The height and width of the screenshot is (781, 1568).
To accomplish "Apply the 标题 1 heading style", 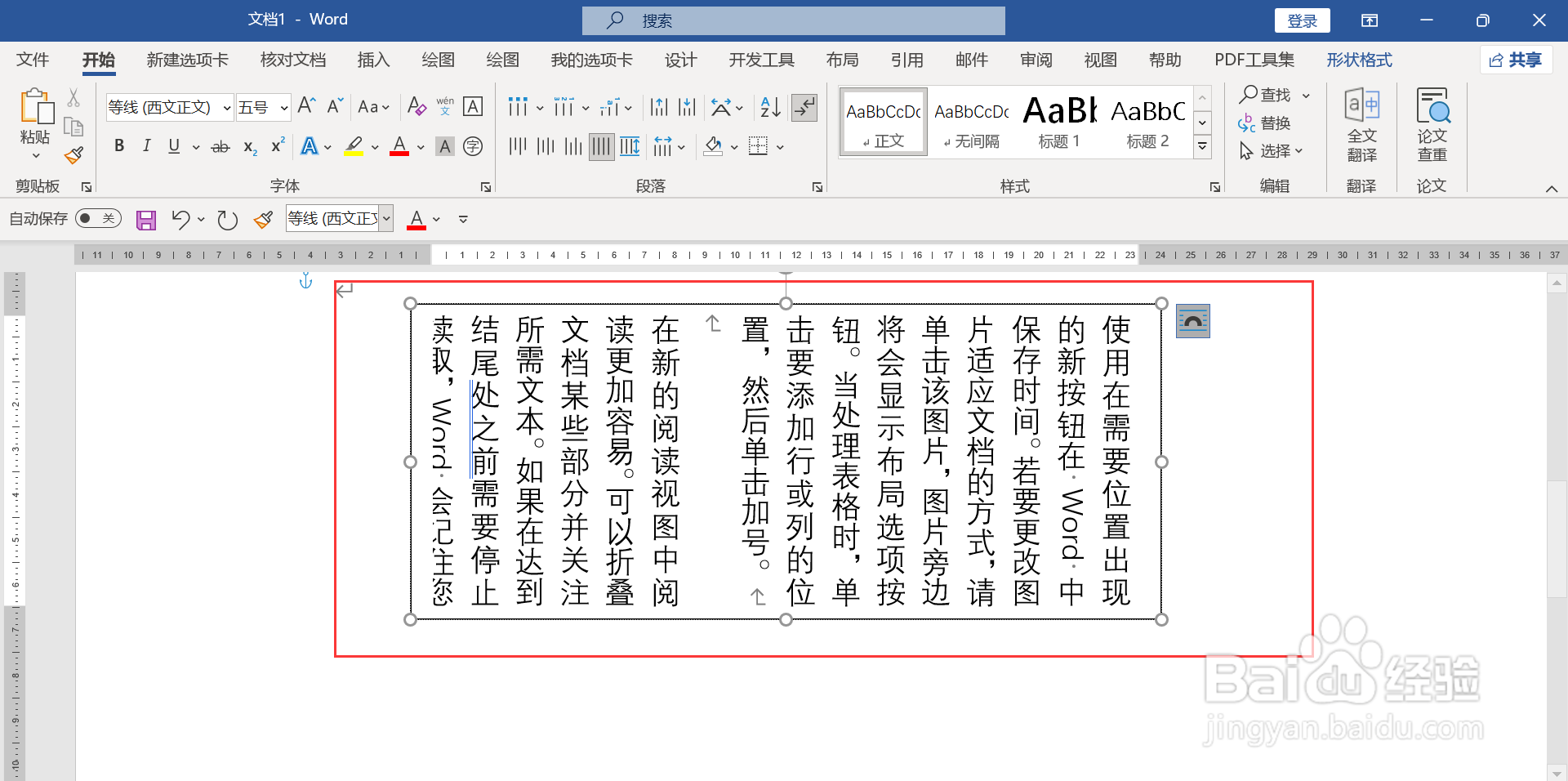I will 1059,121.
